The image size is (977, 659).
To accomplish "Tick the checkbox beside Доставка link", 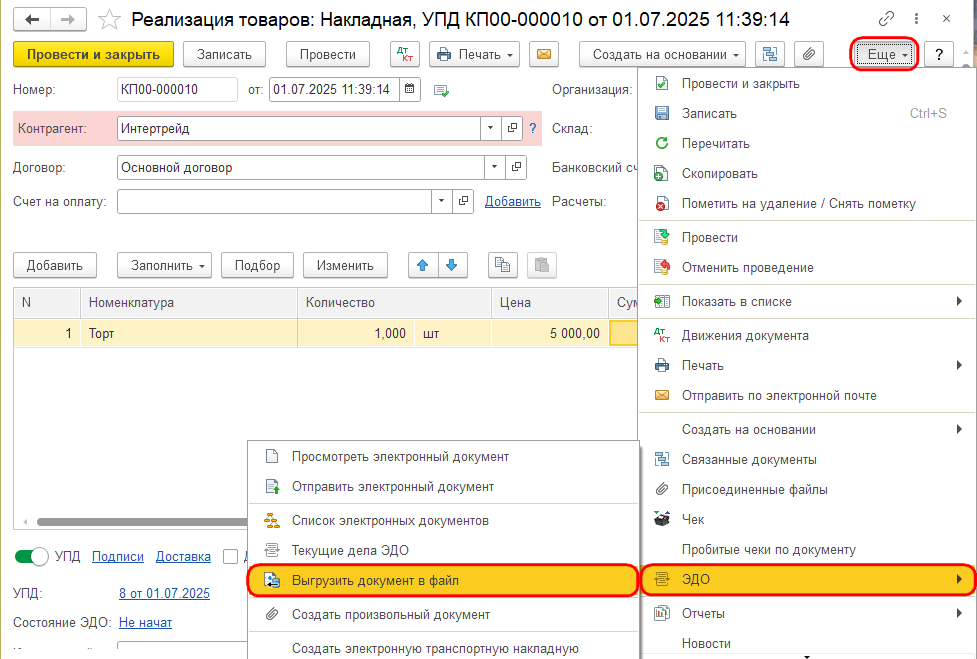I will [231, 556].
